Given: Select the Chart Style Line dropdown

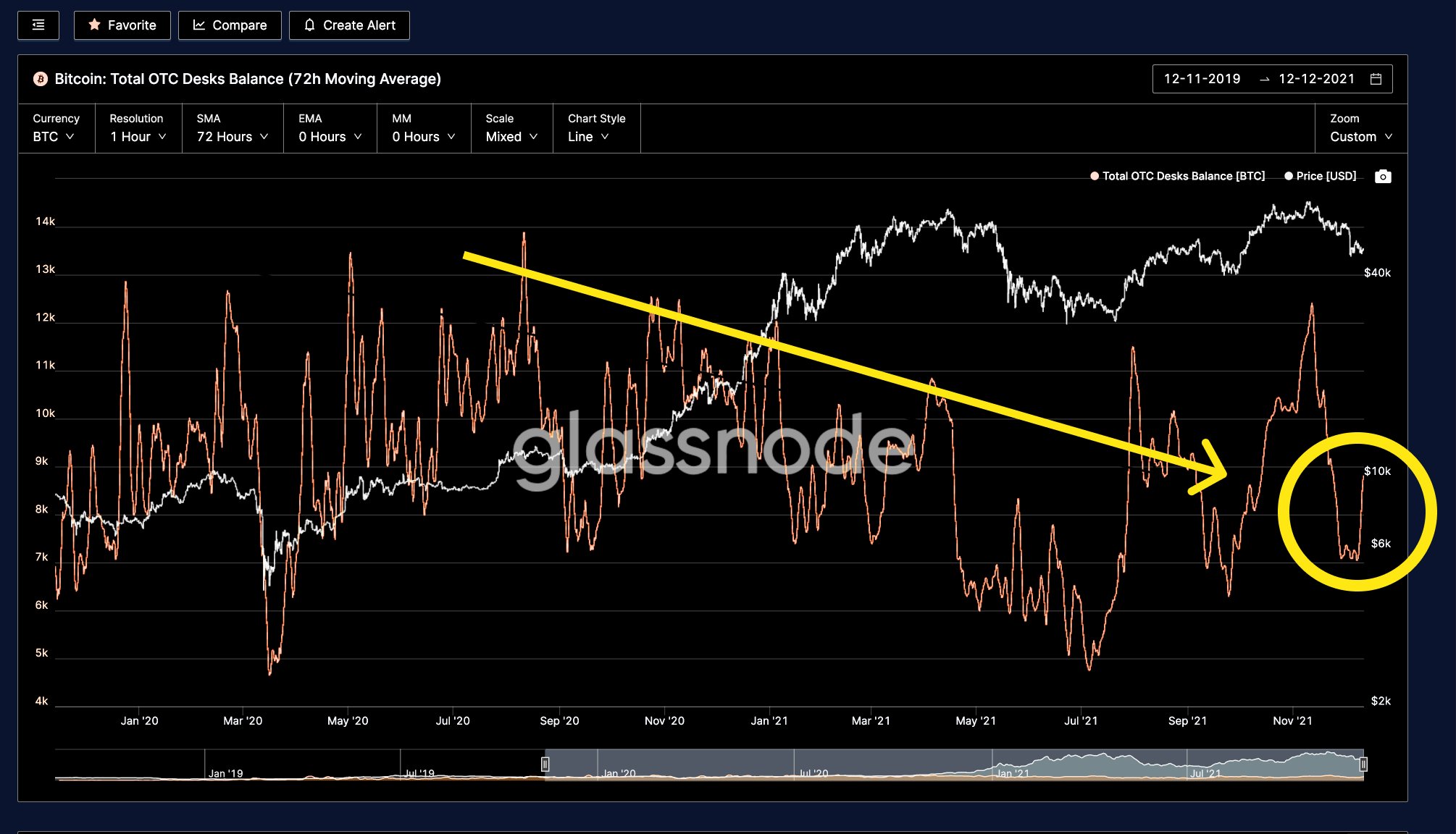Looking at the screenshot, I should pos(588,137).
